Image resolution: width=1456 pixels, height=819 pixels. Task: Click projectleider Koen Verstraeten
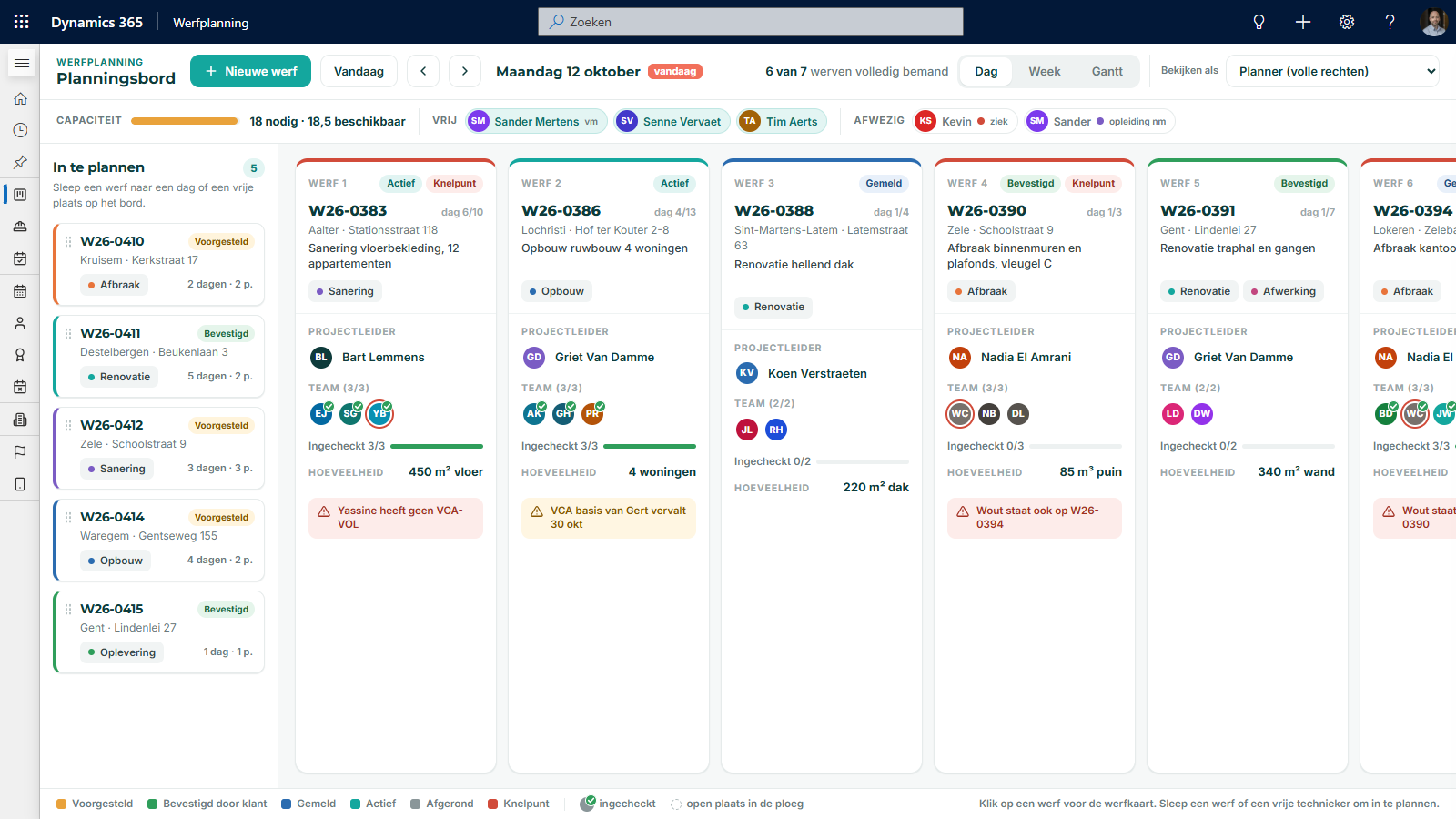tap(802, 373)
